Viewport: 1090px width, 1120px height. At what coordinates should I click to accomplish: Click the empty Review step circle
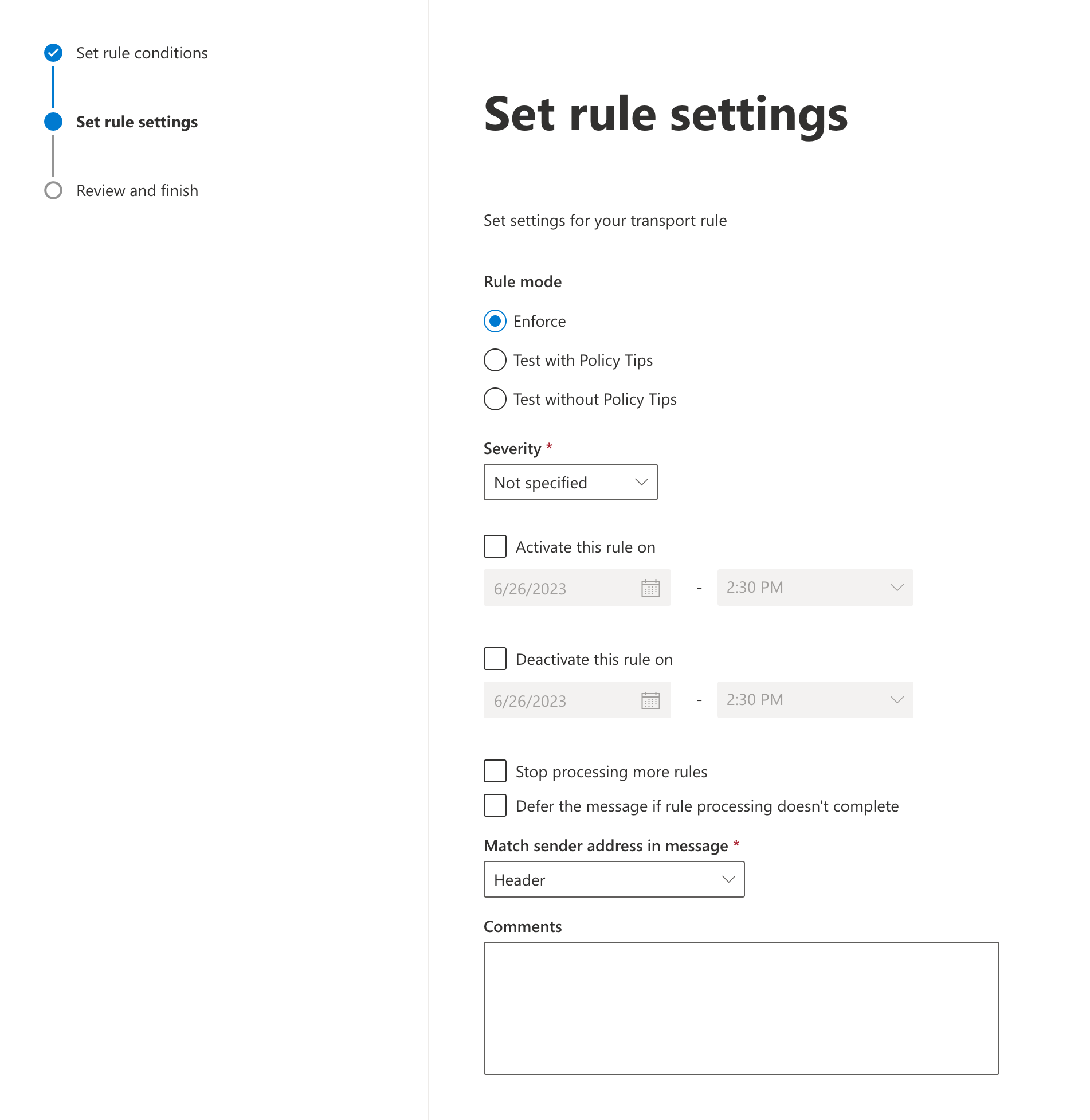coord(53,190)
